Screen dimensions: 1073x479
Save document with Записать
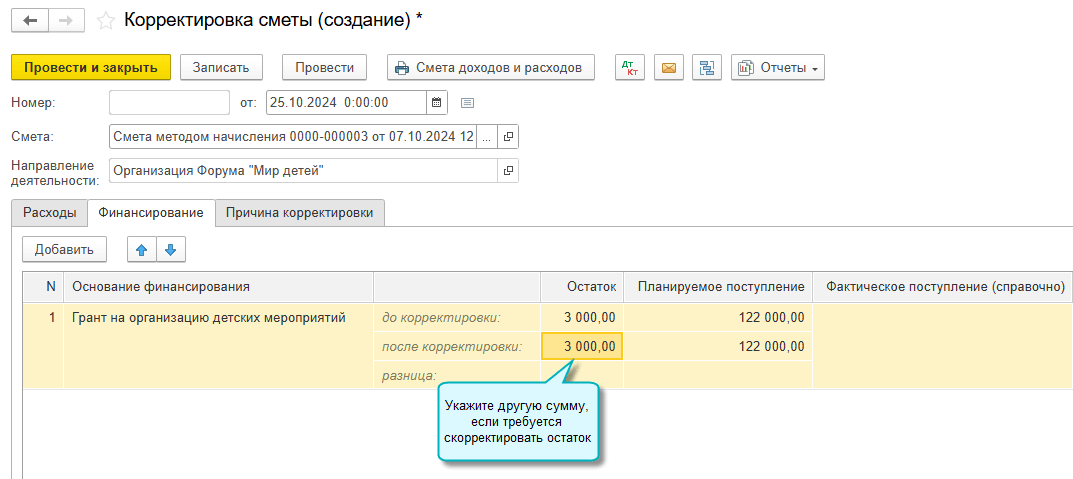(222, 68)
